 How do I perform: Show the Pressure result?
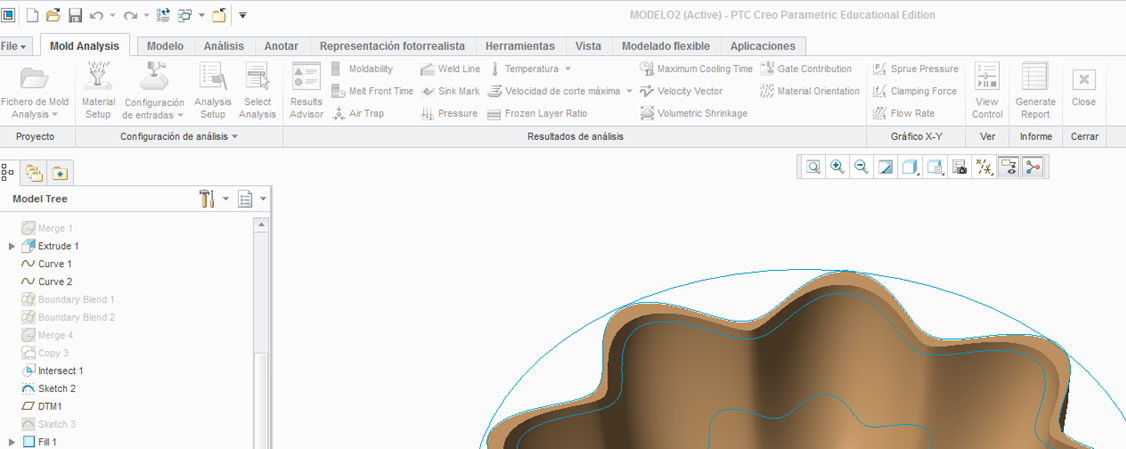pos(448,114)
